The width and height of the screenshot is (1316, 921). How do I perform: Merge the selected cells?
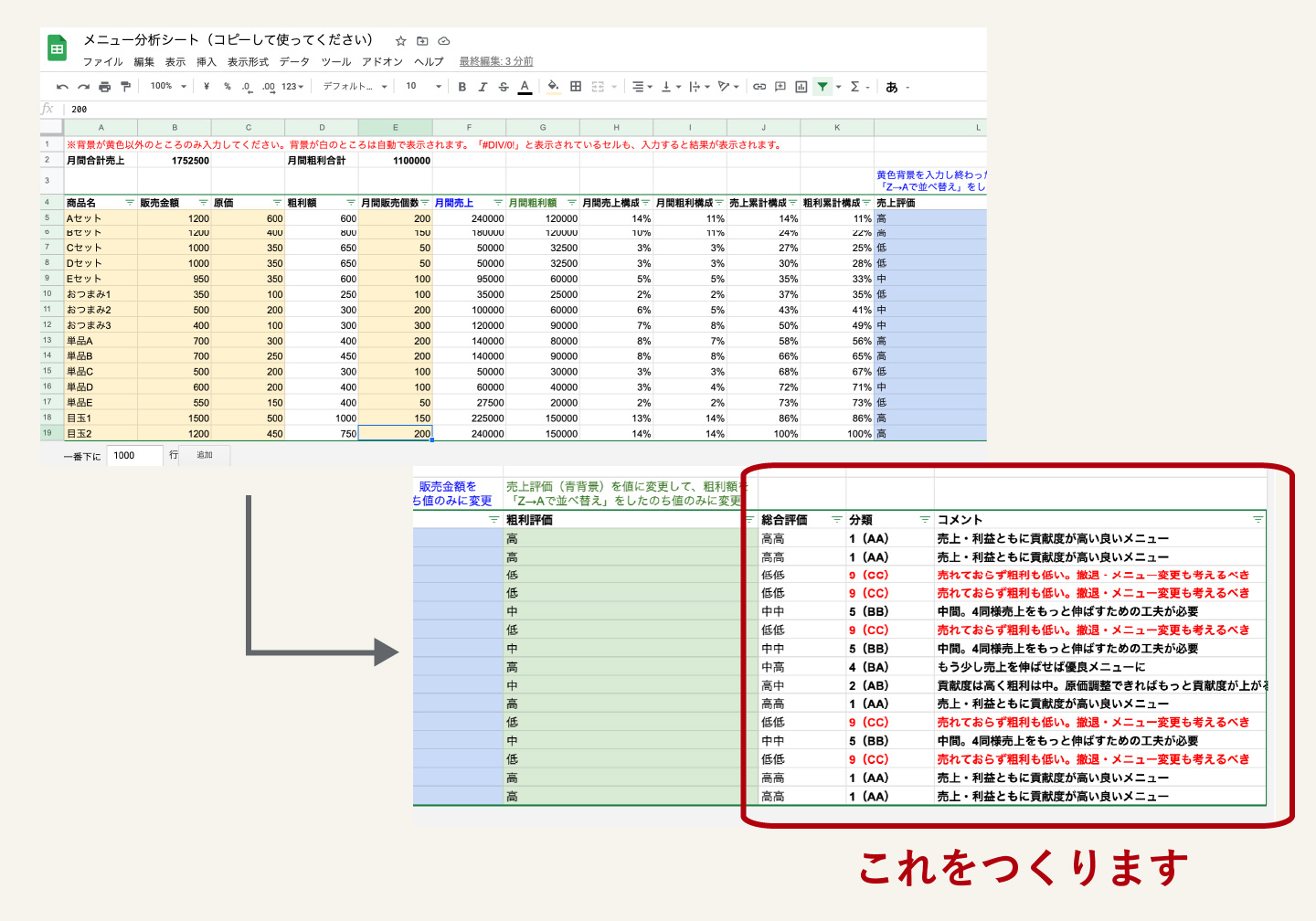pyautogui.click(x=598, y=87)
